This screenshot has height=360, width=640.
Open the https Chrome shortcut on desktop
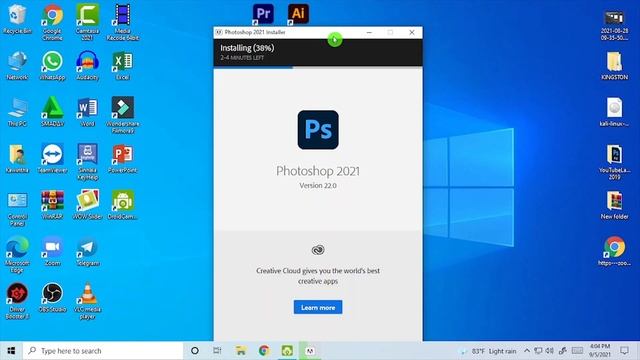(614, 251)
